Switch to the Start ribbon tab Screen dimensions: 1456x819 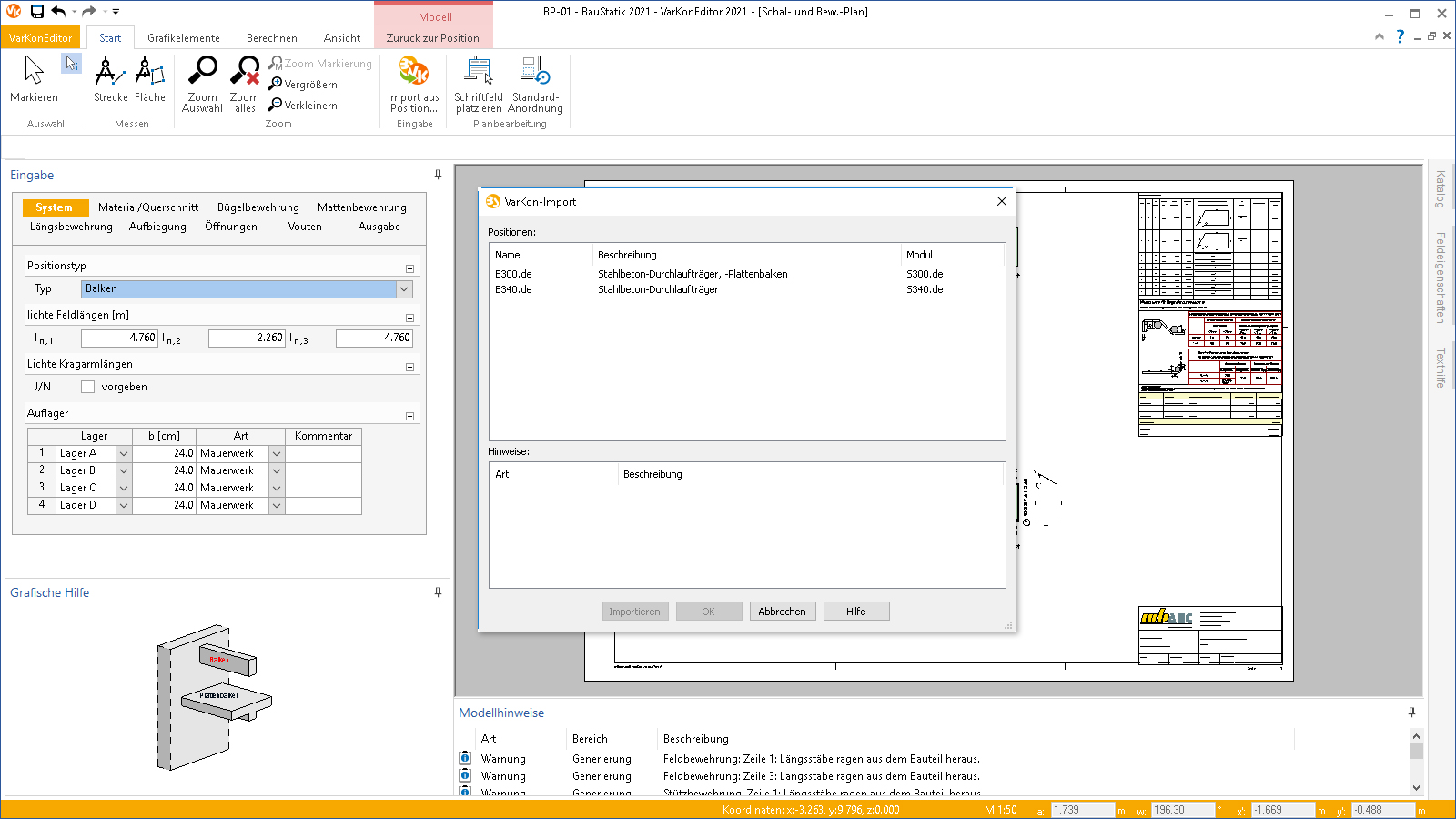(110, 38)
